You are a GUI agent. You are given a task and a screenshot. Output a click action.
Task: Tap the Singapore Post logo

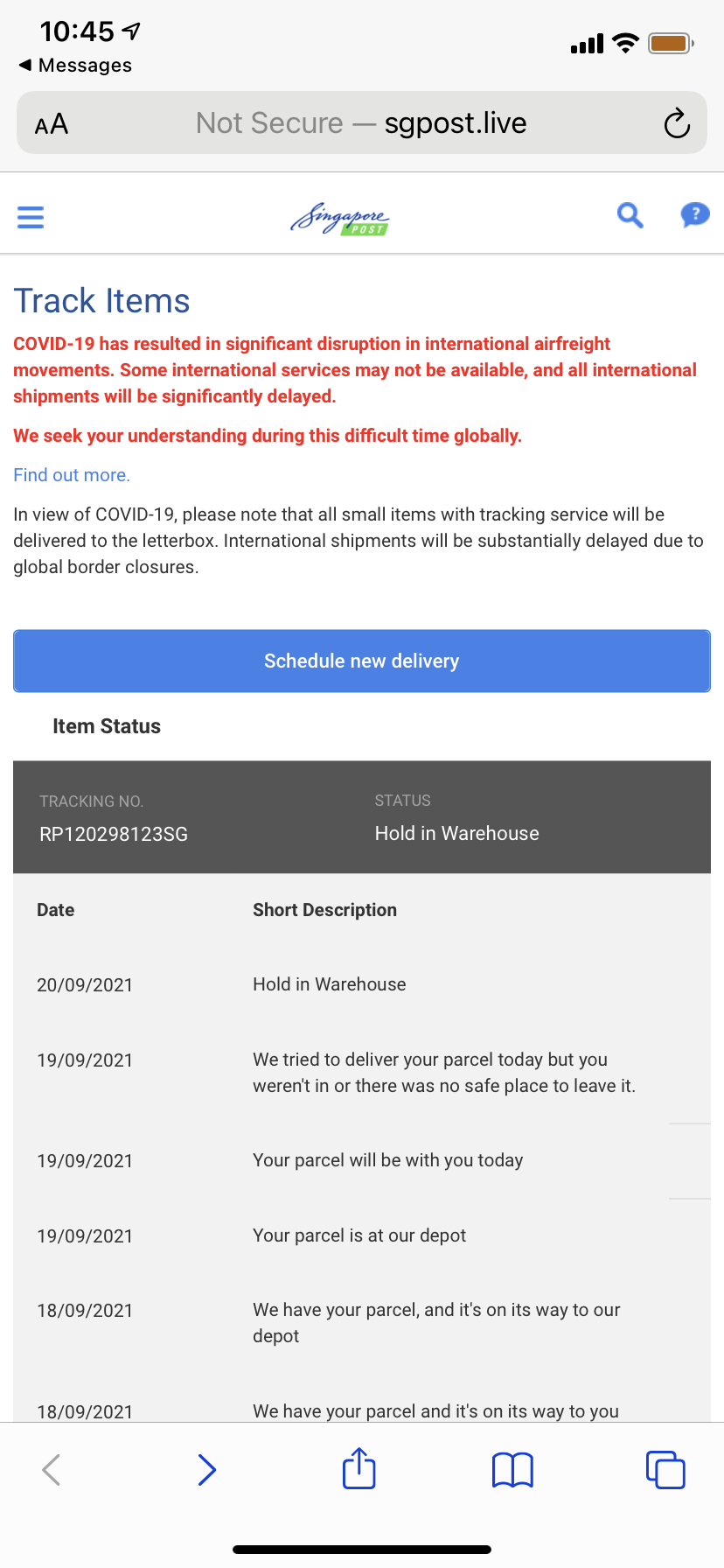coord(340,218)
